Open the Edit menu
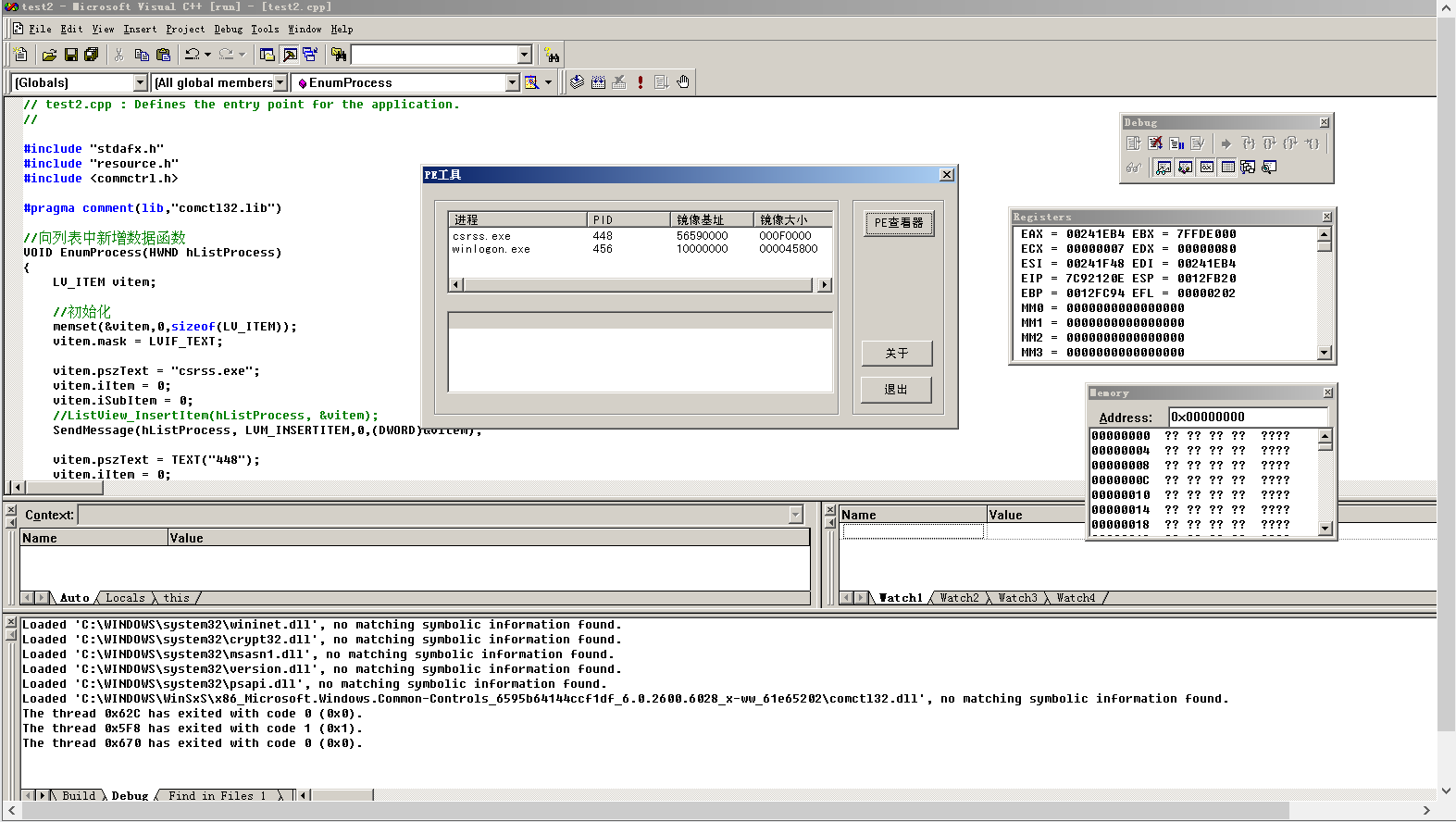The height and width of the screenshot is (822, 1456). click(x=71, y=30)
